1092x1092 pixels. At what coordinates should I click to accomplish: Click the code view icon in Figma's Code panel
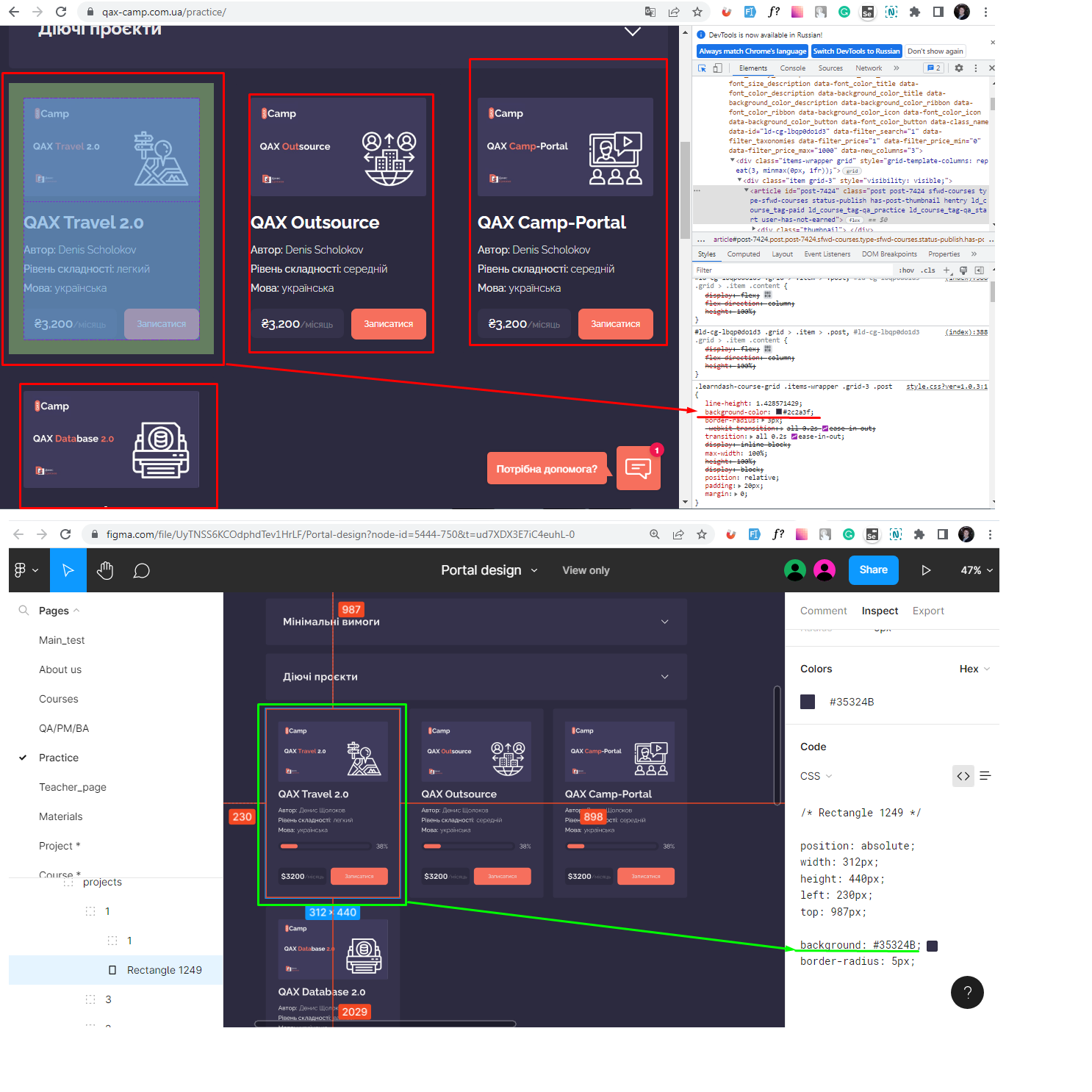963,775
